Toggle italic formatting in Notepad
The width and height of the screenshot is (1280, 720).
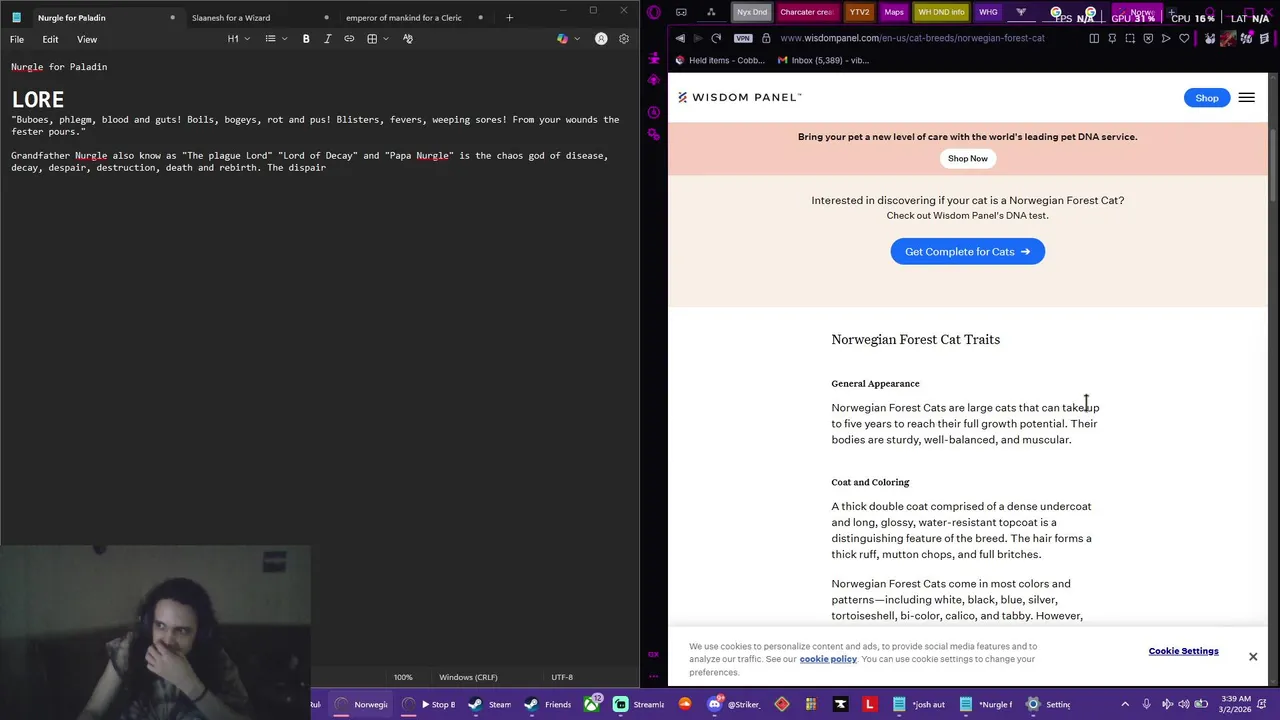(327, 39)
